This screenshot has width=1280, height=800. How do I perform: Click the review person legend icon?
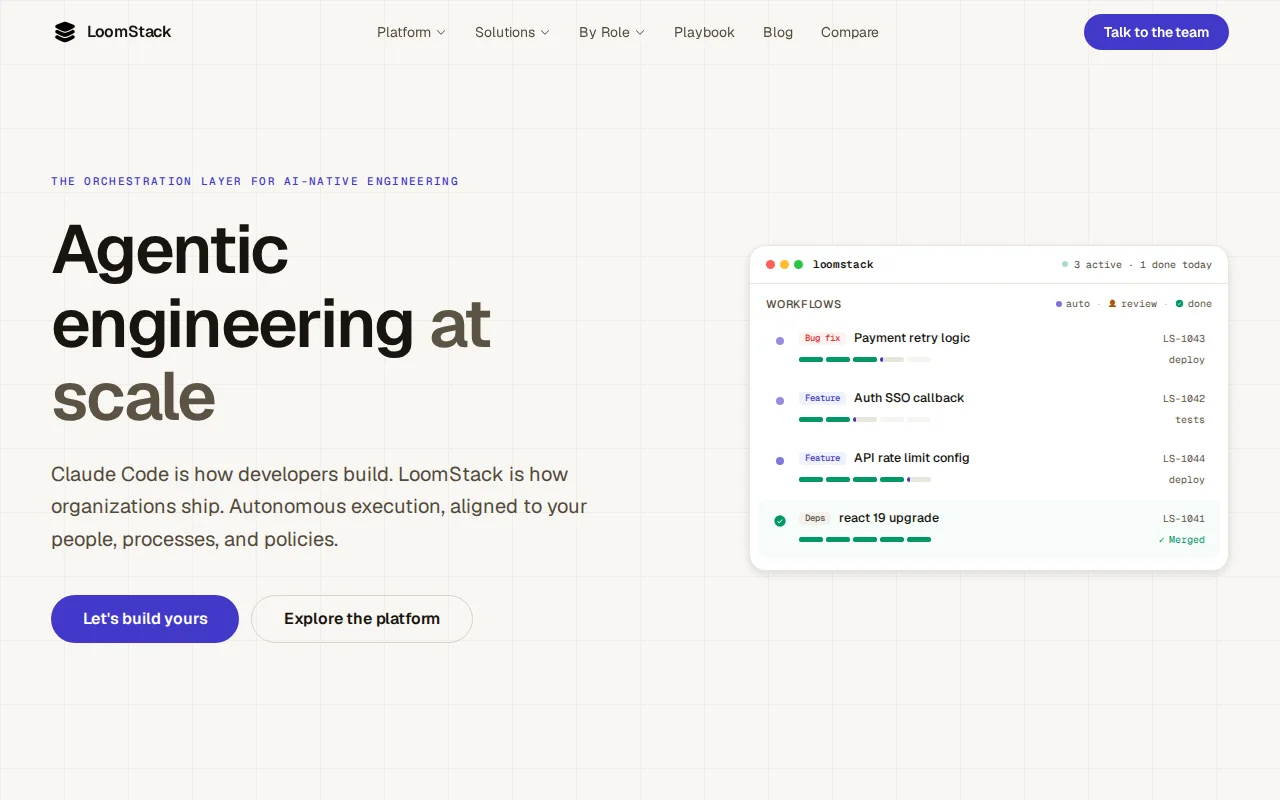1112,304
